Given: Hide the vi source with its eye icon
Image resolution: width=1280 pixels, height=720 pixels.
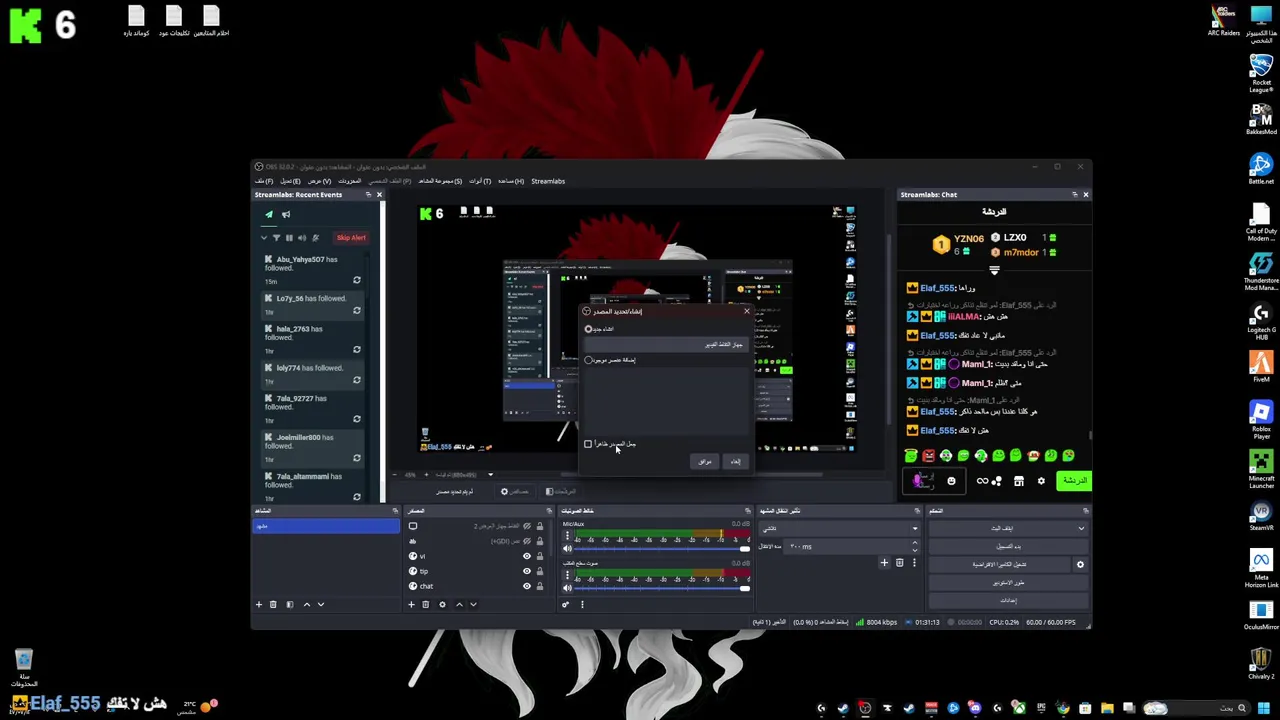Looking at the screenshot, I should [x=527, y=556].
